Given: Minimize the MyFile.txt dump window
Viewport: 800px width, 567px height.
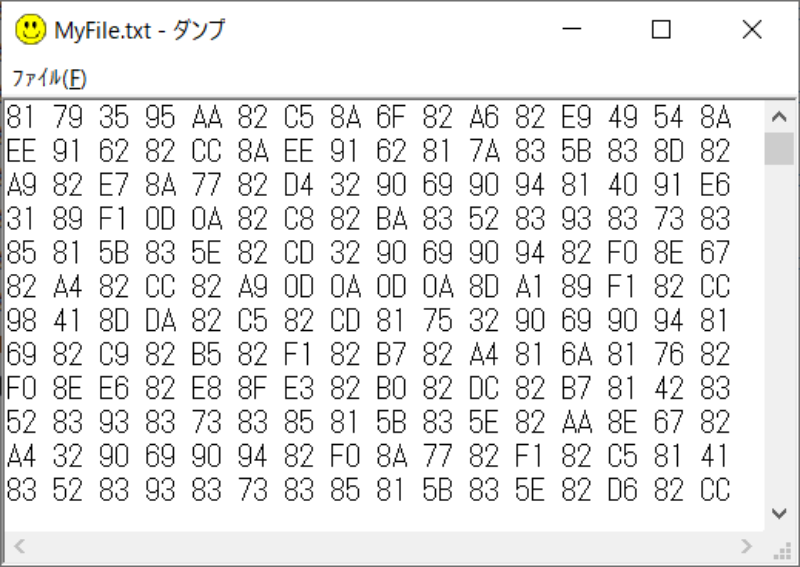Looking at the screenshot, I should coord(570,30).
